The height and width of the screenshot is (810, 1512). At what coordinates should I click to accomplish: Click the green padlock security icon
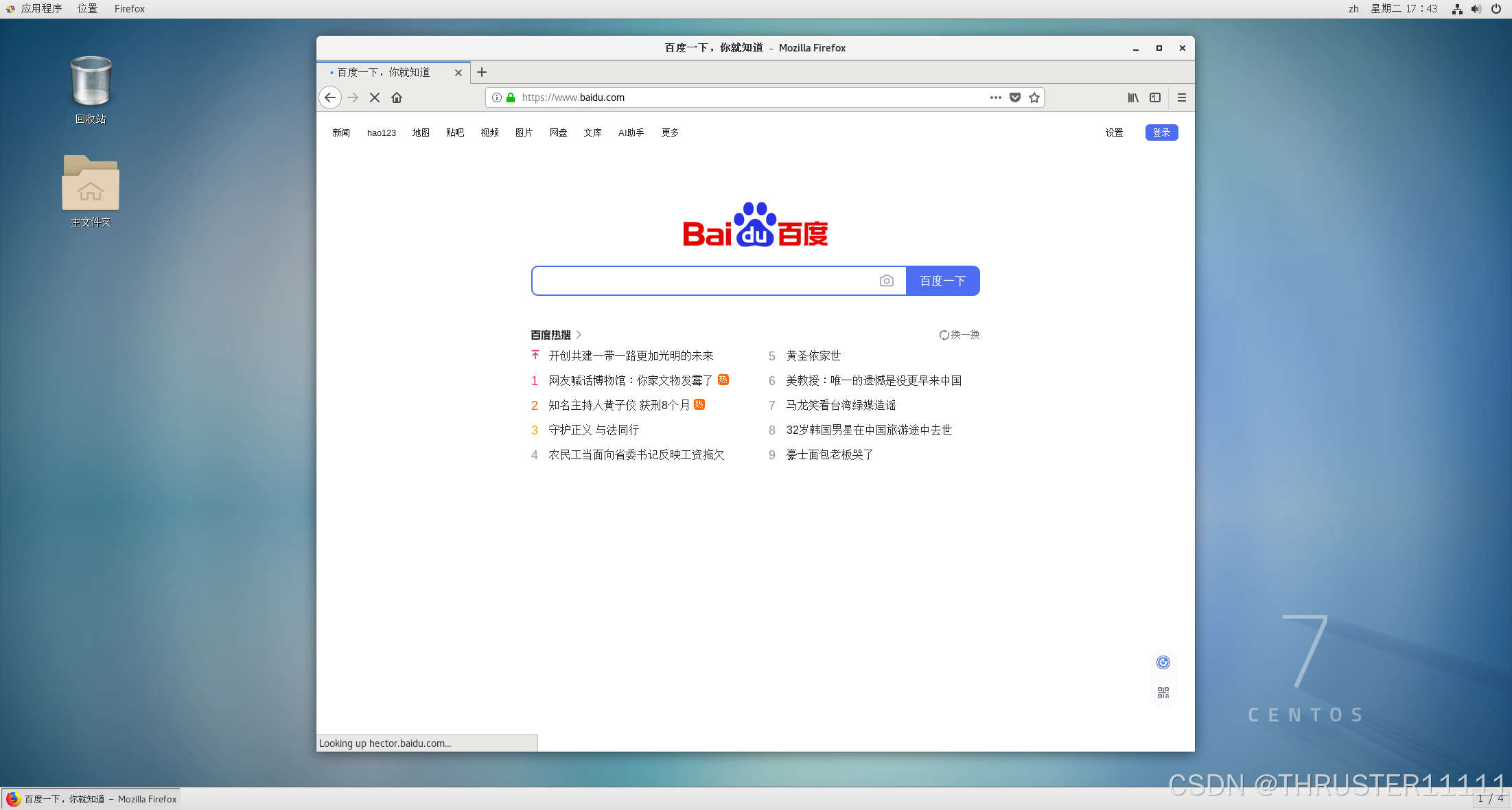point(511,97)
